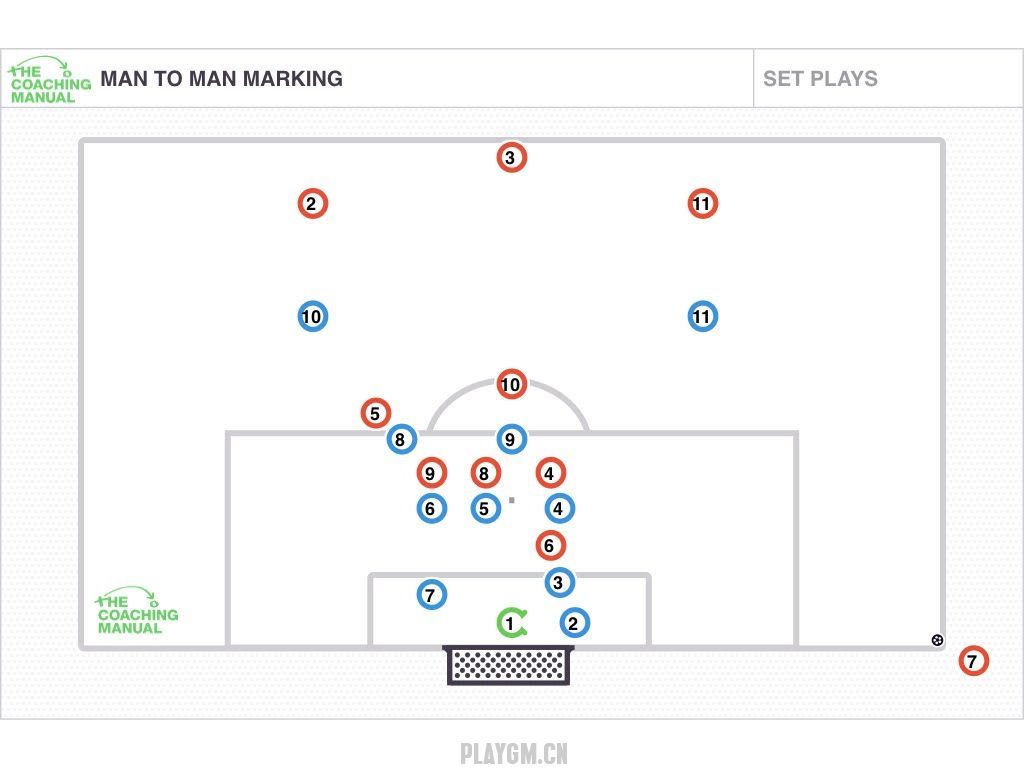Click the MAN TO MAN MARKING title

[x=221, y=79]
